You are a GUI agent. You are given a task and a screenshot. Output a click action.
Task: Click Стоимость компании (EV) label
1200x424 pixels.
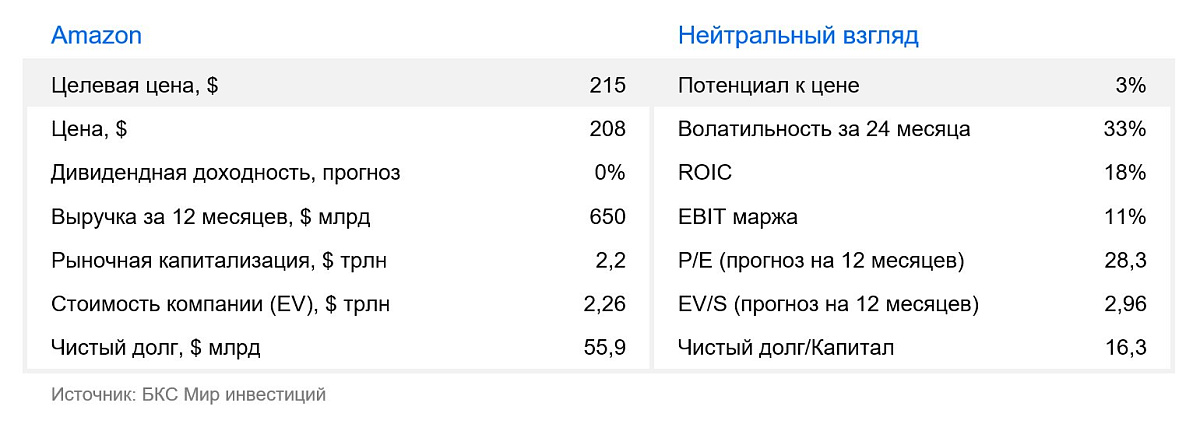coord(221,304)
